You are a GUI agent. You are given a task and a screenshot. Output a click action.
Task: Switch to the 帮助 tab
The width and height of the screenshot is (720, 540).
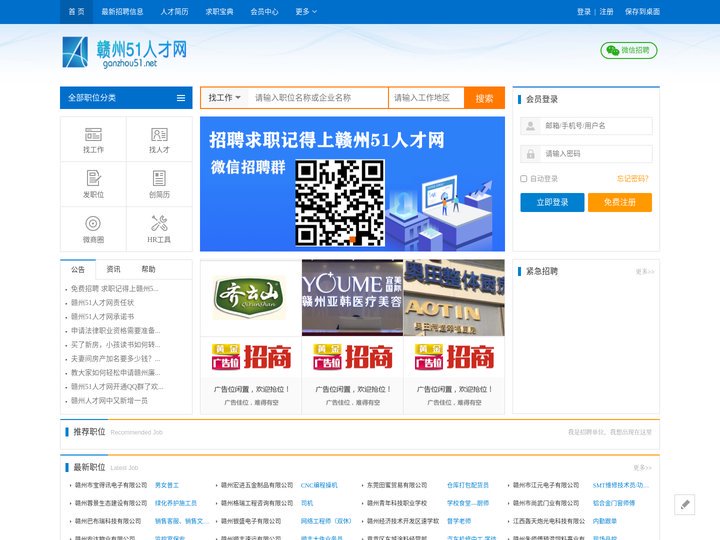coord(148,270)
